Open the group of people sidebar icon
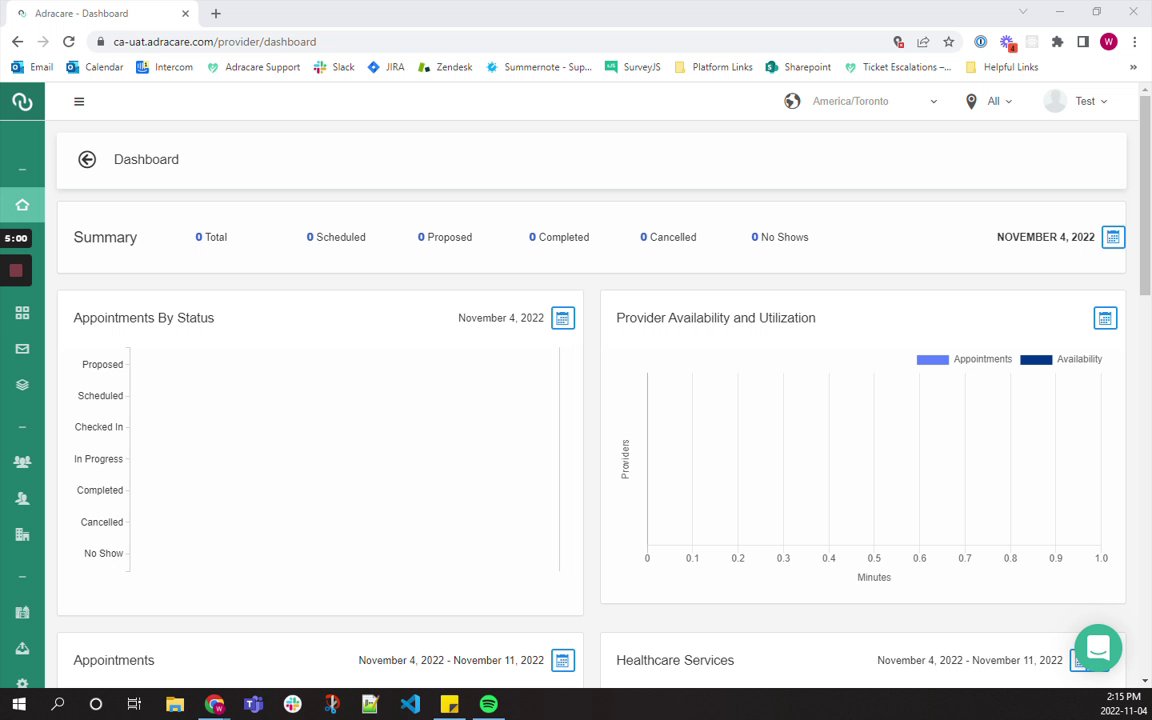Image resolution: width=1152 pixels, height=720 pixels. (22, 461)
